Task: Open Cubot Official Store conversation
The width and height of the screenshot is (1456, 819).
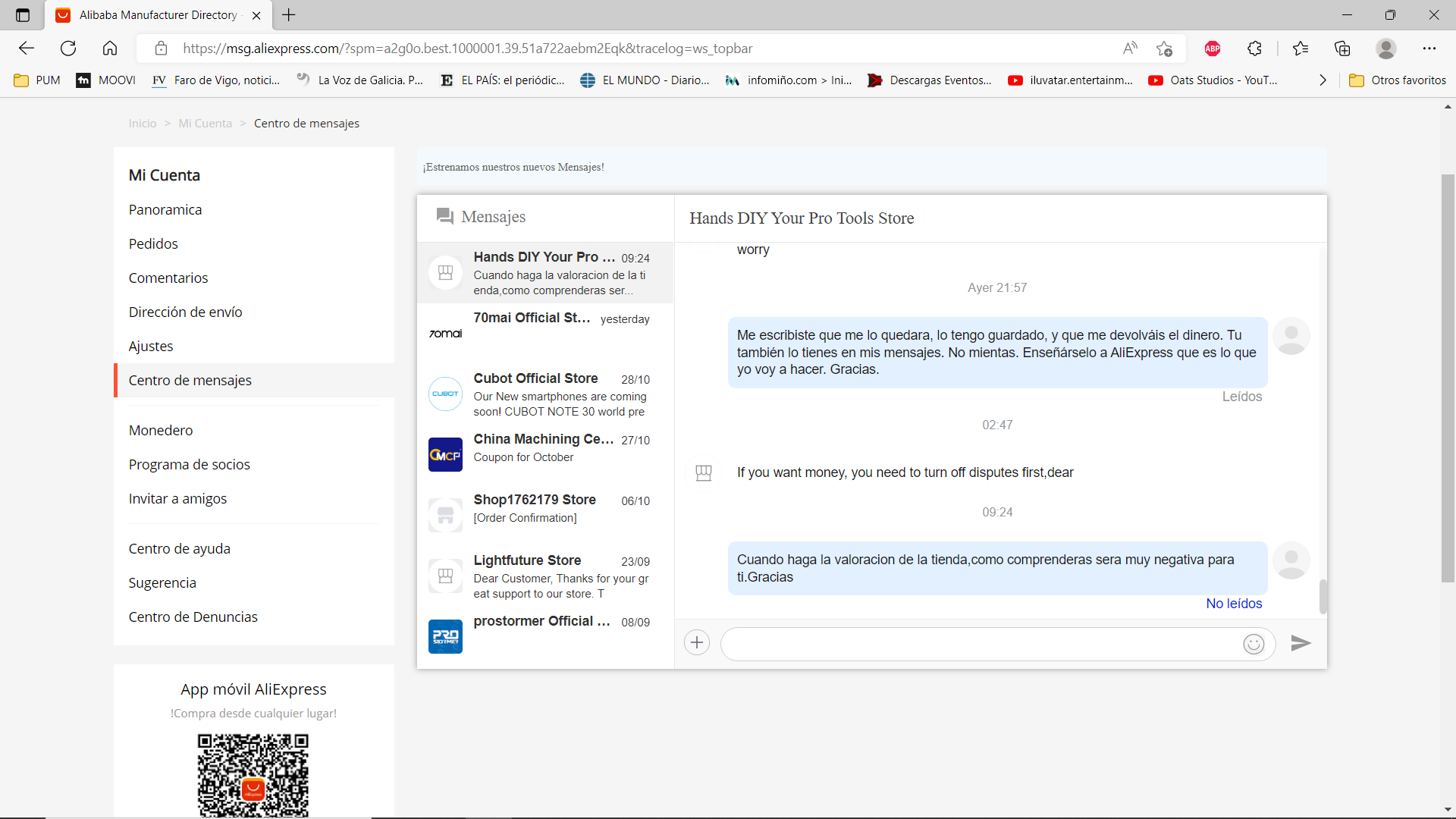Action: pos(545,394)
